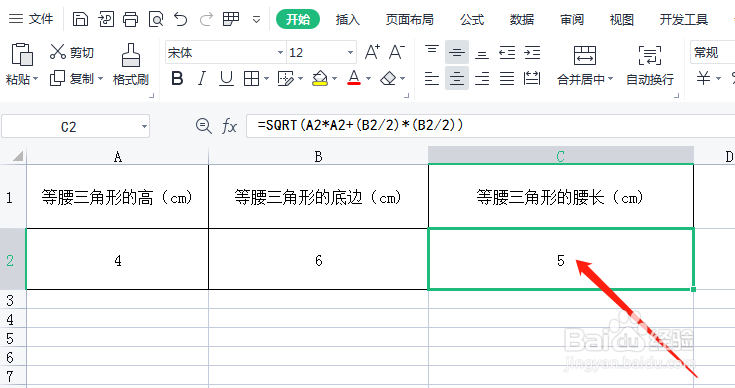The height and width of the screenshot is (388, 735).
Task: Expand the eraser dropdown arrow
Action: coord(403,79)
